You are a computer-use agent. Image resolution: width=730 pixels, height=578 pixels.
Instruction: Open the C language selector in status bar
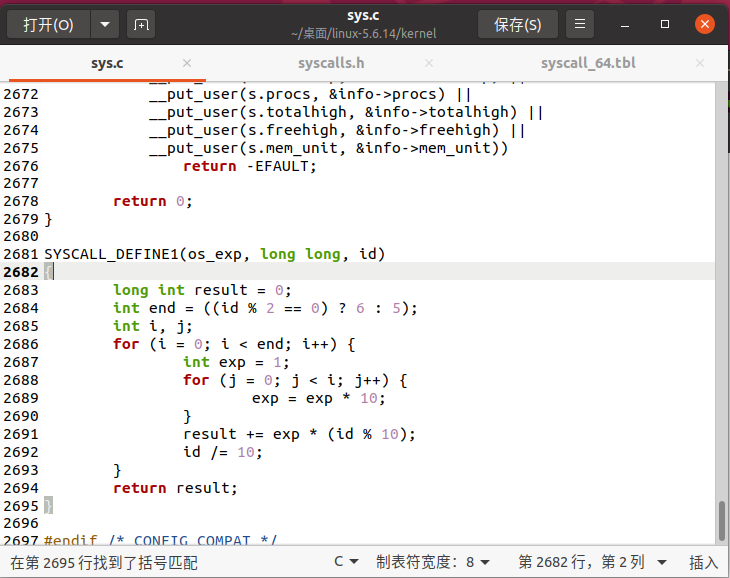346,562
